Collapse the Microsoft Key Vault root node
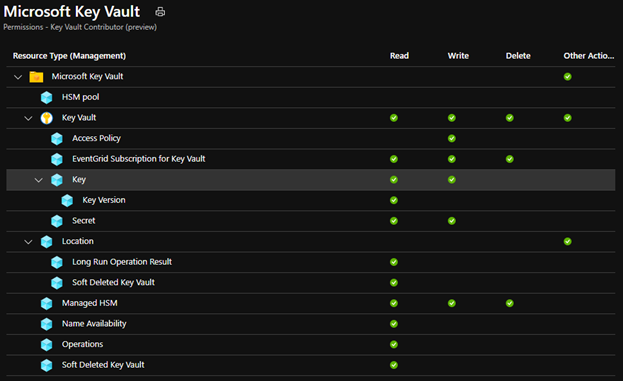This screenshot has width=623, height=382. [x=18, y=77]
